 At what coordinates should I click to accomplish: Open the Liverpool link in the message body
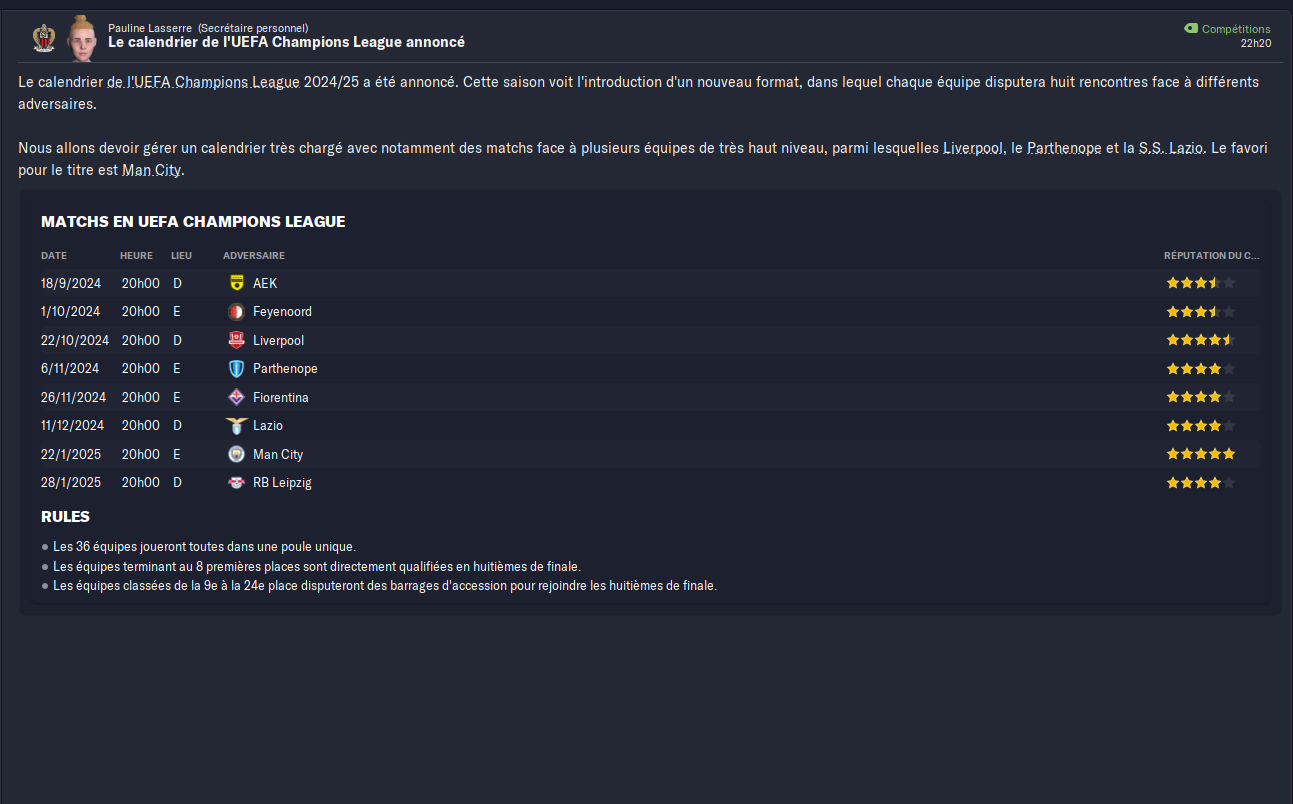pos(973,148)
